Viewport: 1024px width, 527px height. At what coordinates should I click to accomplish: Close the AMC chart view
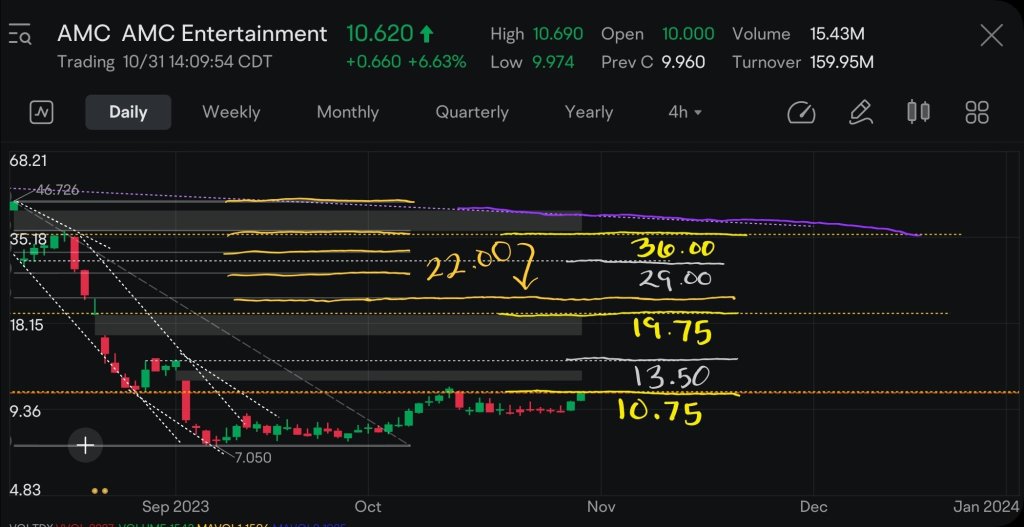pyautogui.click(x=991, y=36)
